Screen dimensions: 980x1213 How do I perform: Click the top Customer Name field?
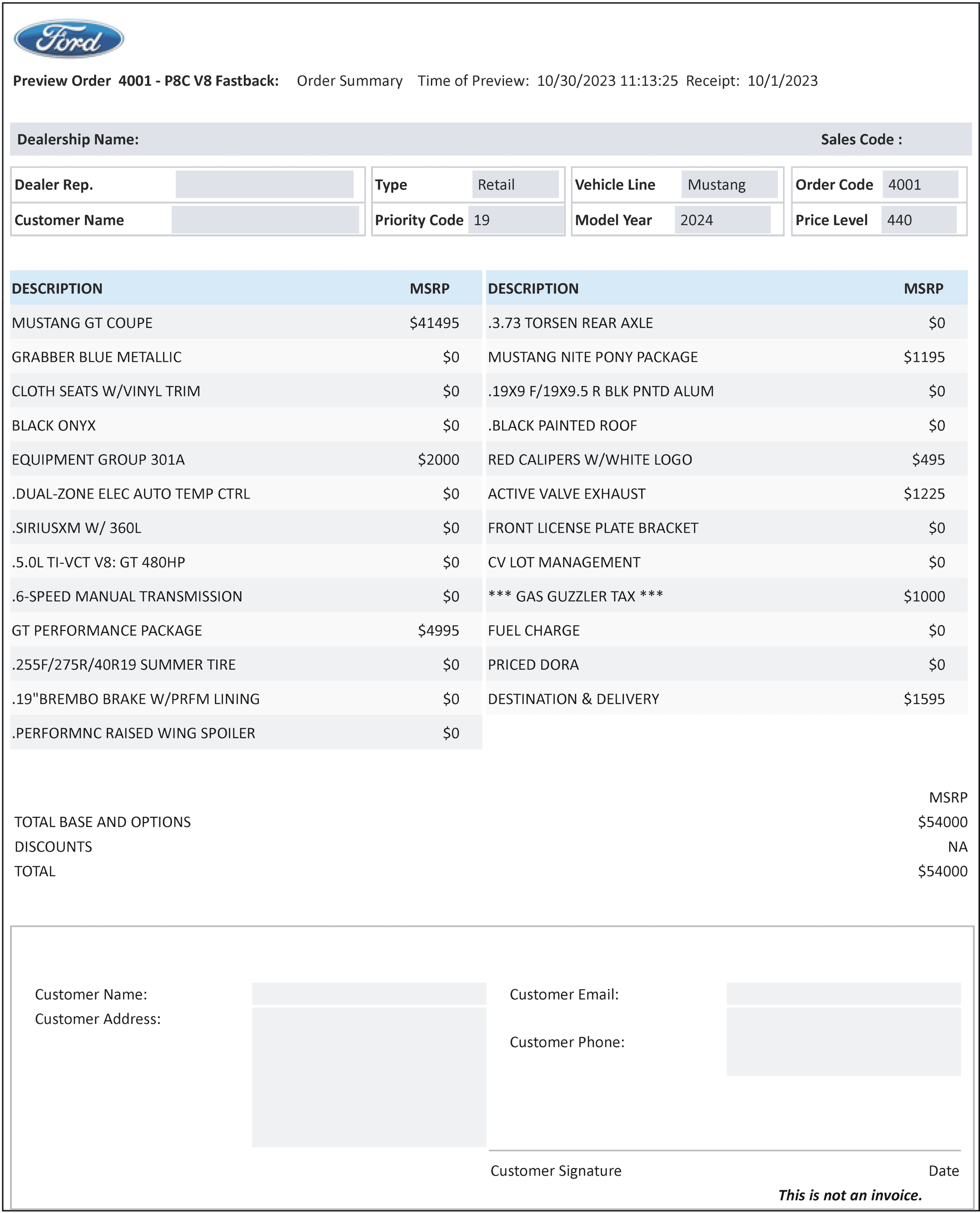265,220
